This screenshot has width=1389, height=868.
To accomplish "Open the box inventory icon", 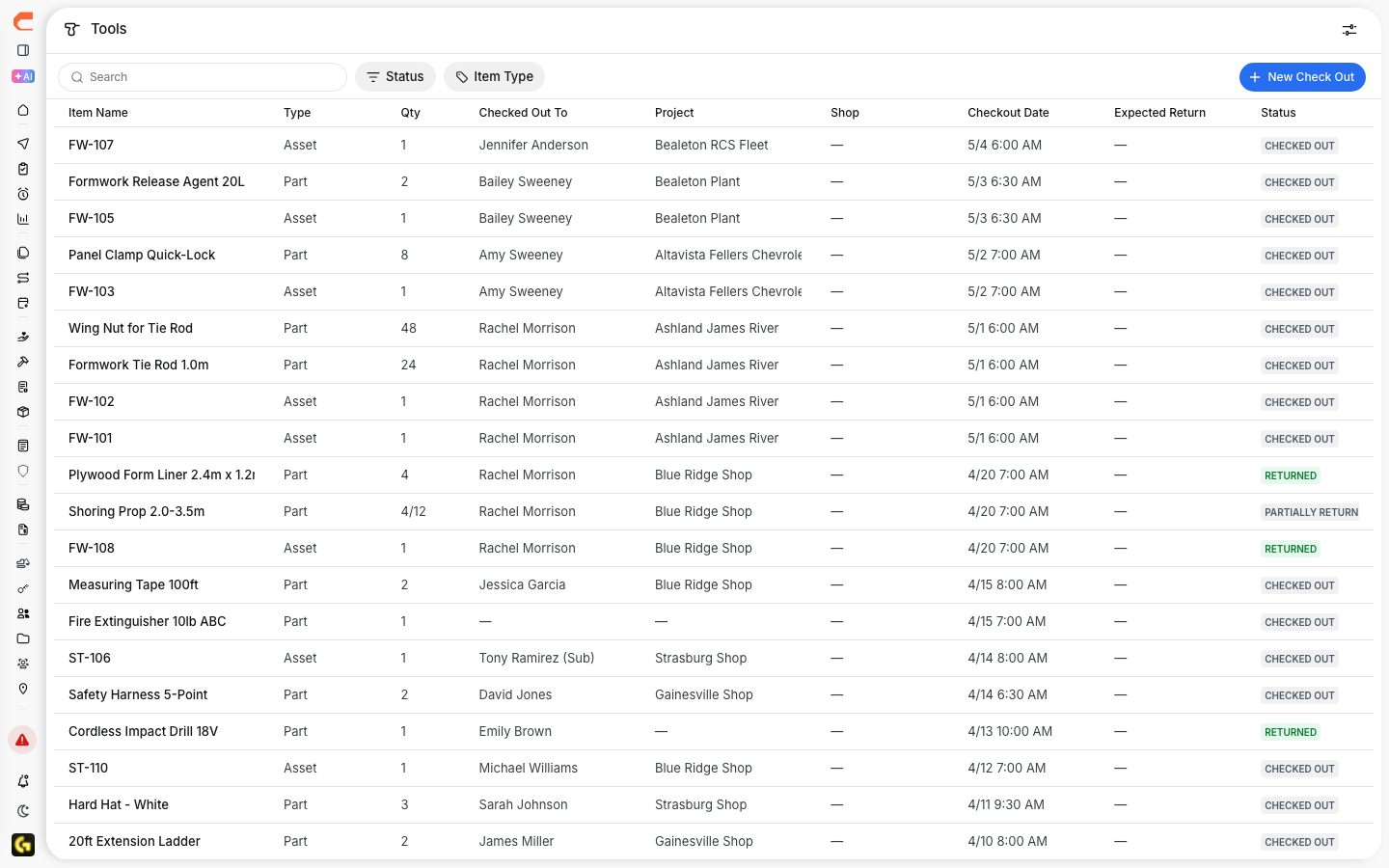I will pos(23,412).
